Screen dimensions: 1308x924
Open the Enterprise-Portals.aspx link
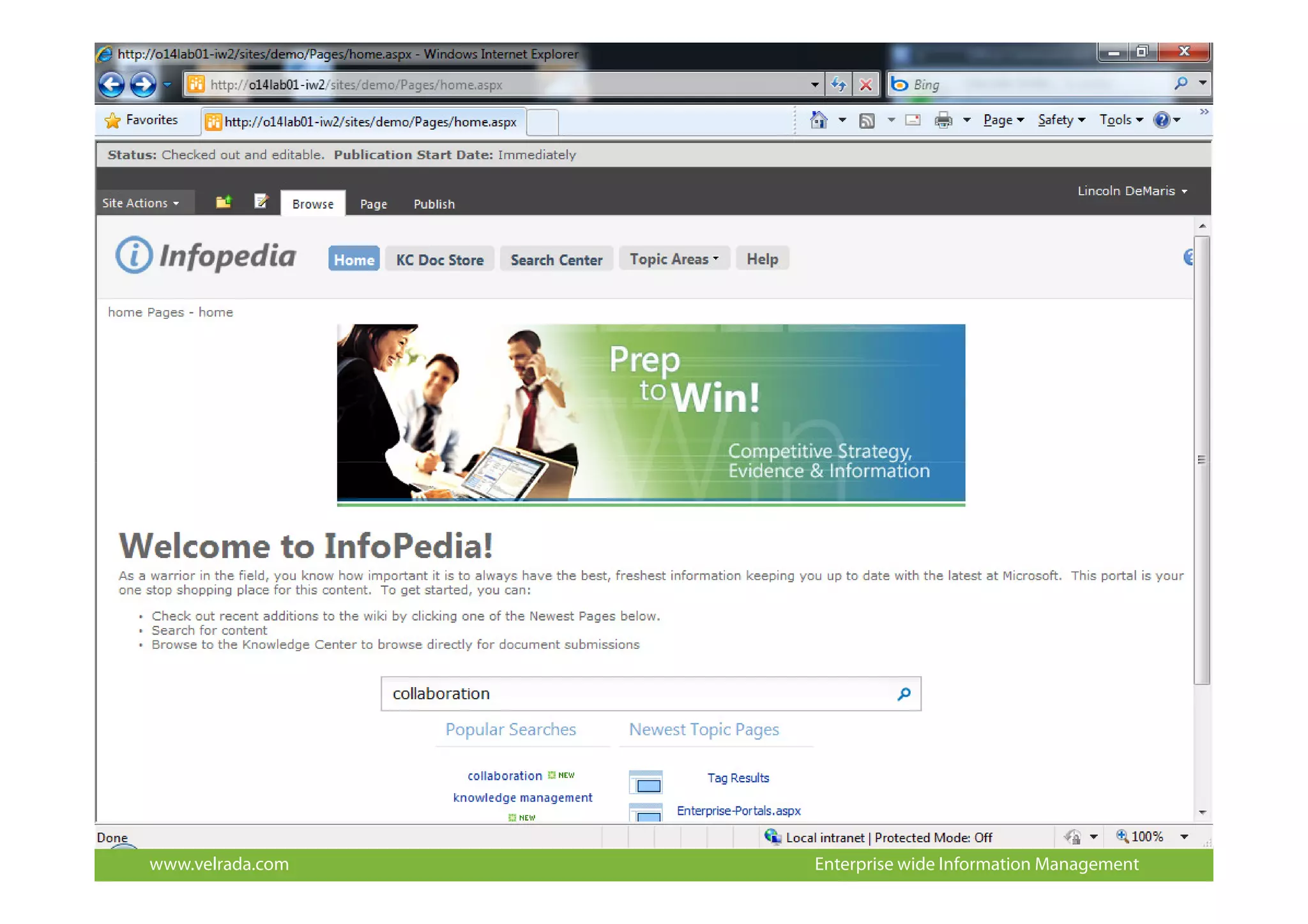pyautogui.click(x=738, y=810)
